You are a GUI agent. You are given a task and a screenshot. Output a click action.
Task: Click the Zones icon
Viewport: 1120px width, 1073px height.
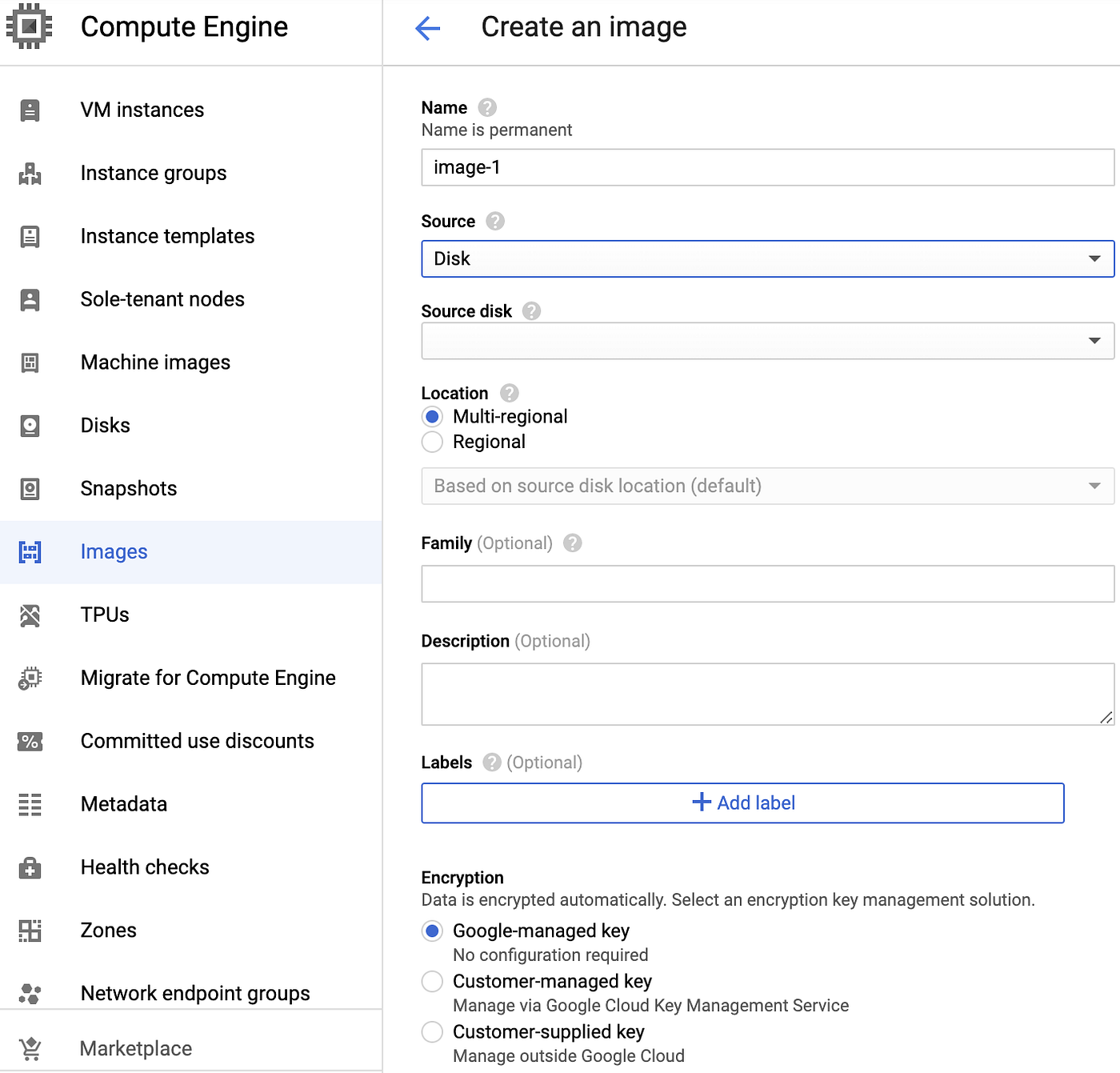click(x=30, y=931)
